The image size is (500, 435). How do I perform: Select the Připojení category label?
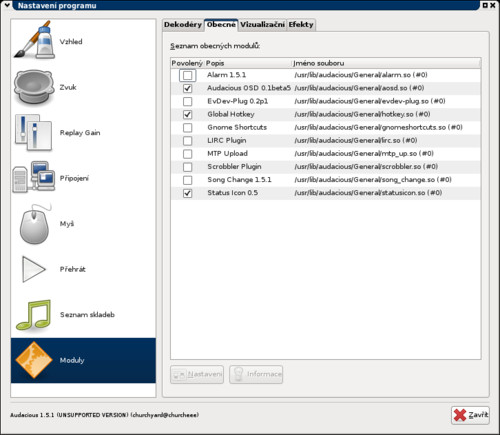[74, 178]
